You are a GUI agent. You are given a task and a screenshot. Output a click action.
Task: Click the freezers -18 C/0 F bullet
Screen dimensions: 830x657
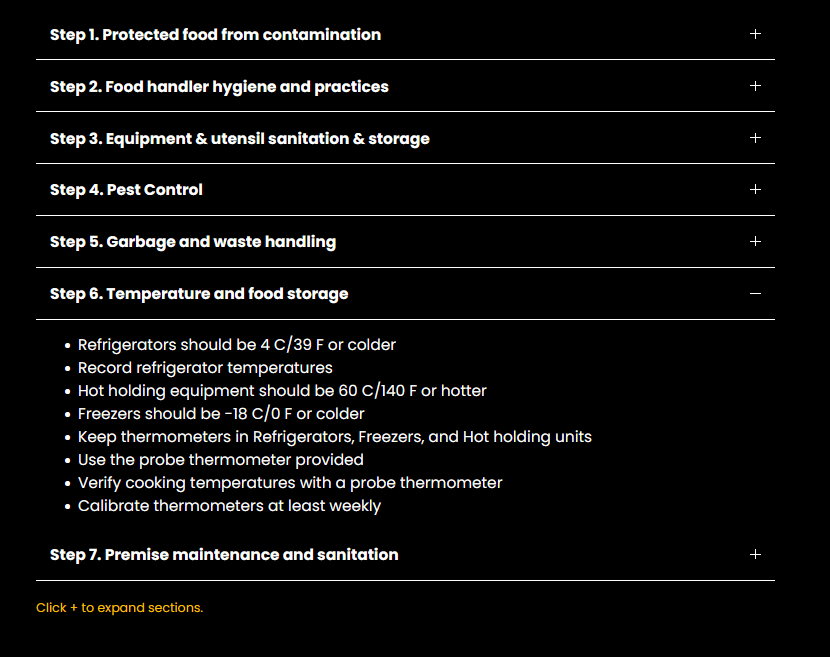(x=221, y=414)
